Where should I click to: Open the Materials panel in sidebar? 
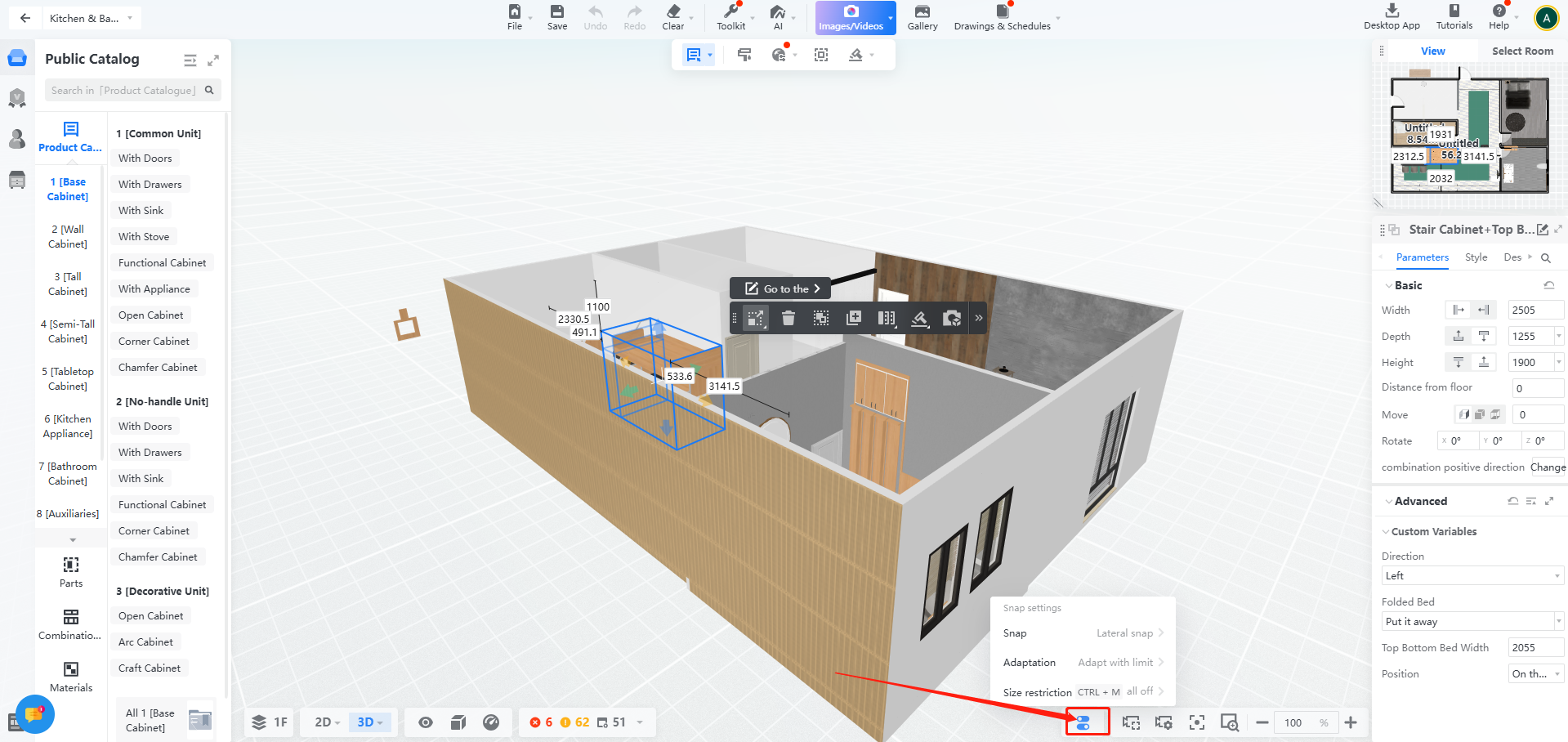(71, 676)
